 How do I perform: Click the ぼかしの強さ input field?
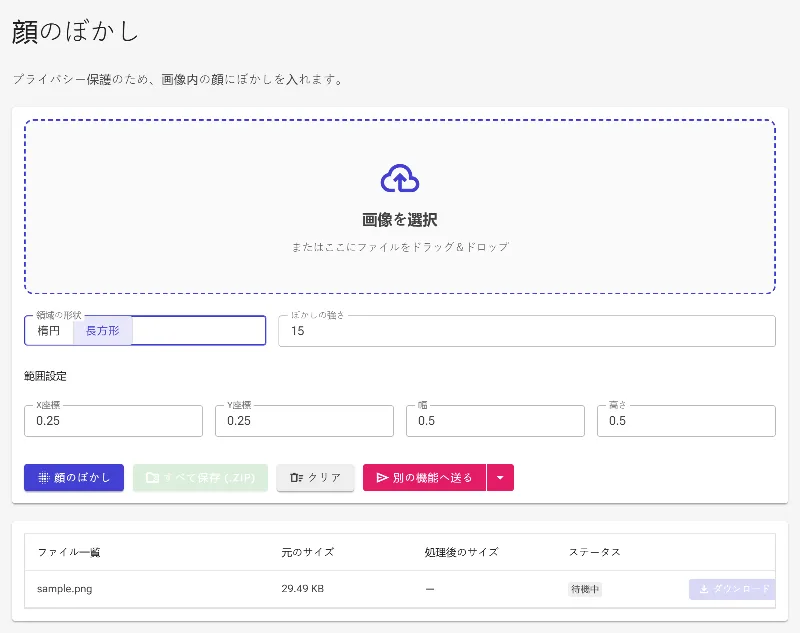click(x=527, y=331)
